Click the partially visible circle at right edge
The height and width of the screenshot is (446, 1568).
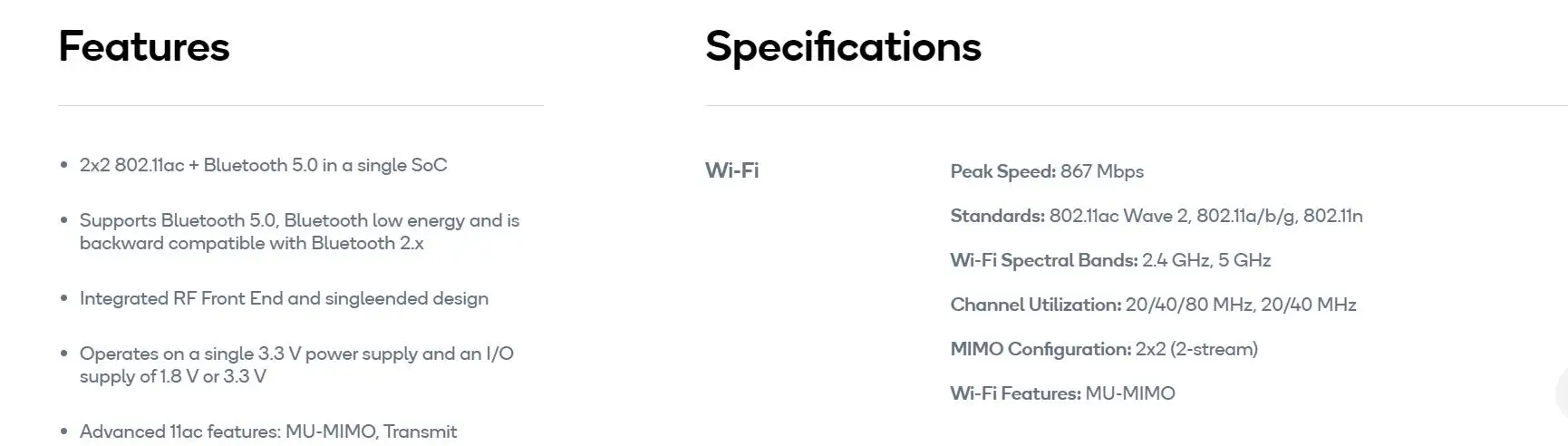1562,393
